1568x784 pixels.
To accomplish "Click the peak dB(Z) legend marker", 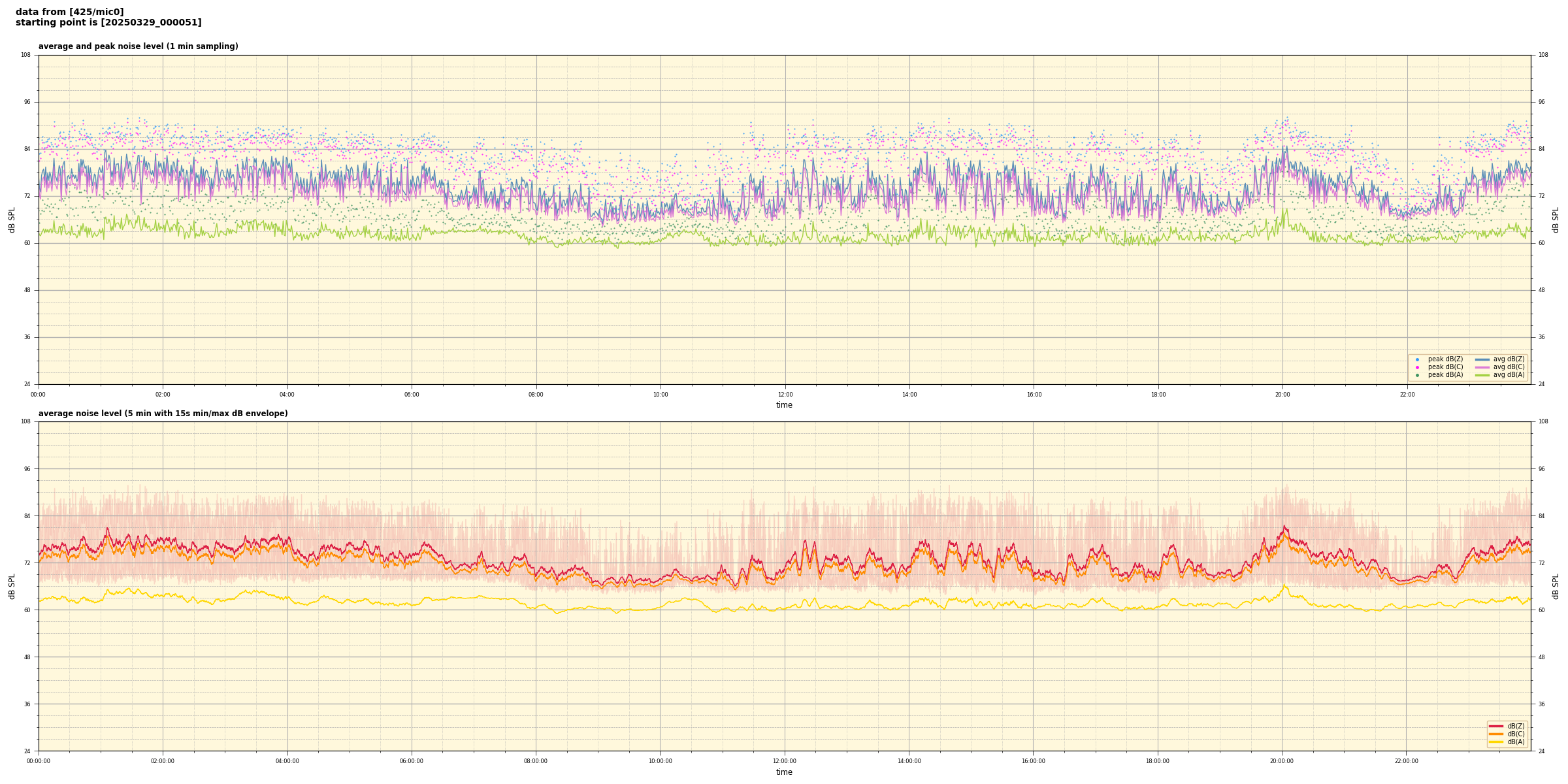I will (x=1417, y=359).
